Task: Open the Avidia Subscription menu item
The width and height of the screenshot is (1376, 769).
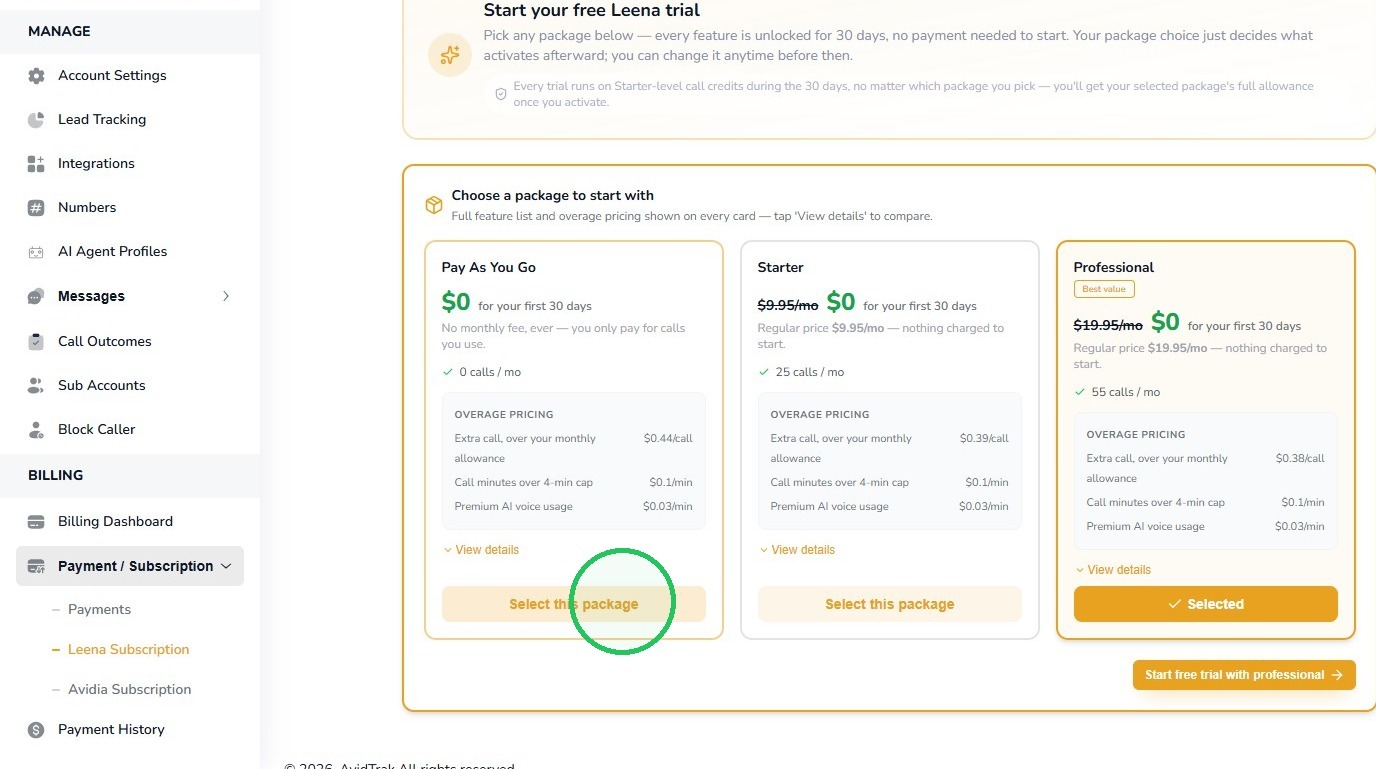Action: coord(129,689)
